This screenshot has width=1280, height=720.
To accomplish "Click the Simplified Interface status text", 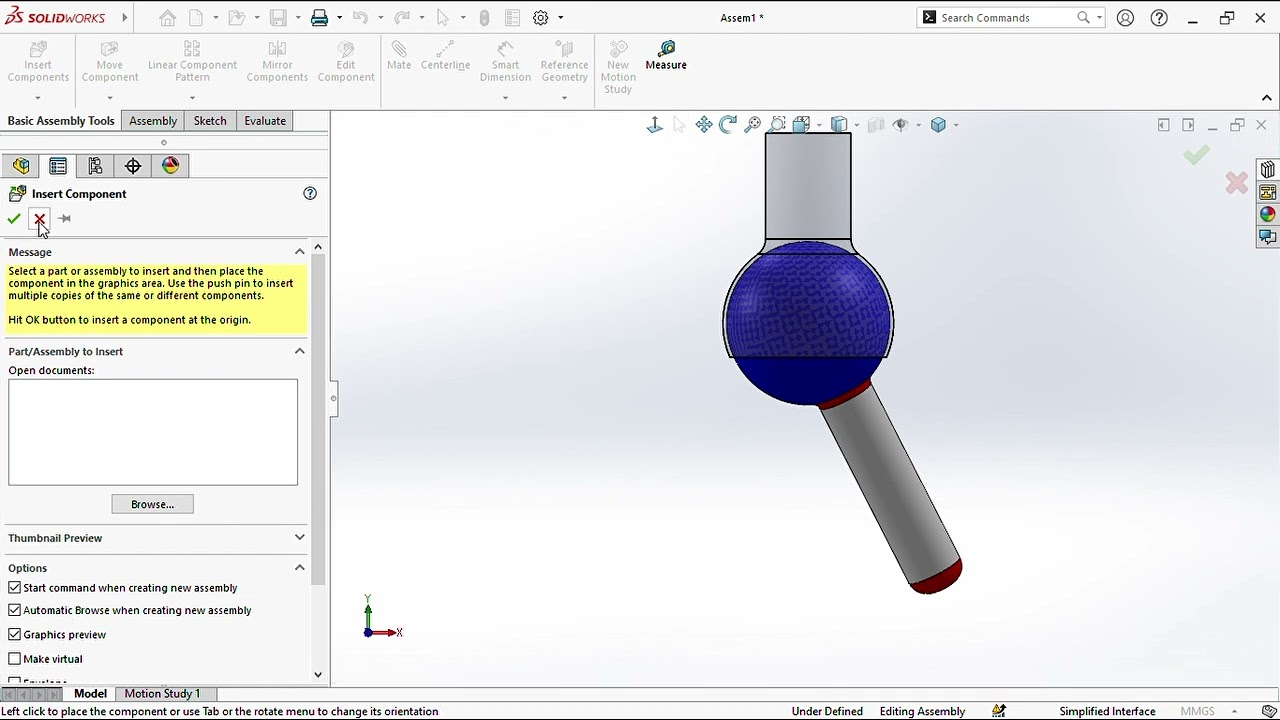I will [x=1107, y=711].
